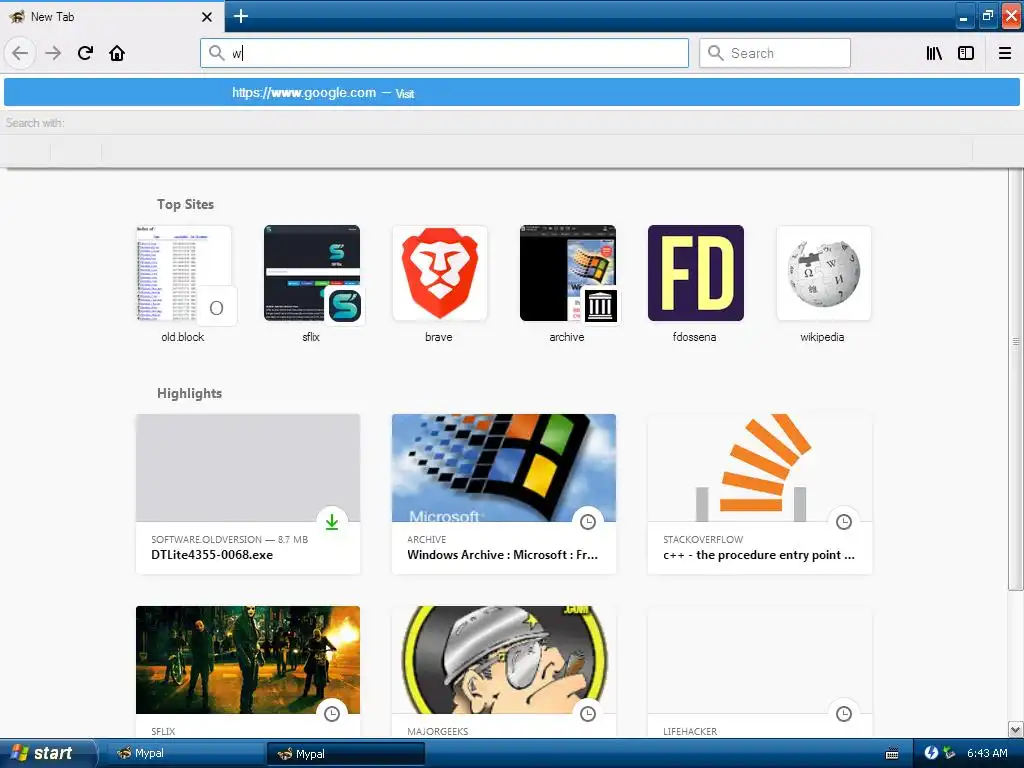Open the sflix top site tile

312,273
